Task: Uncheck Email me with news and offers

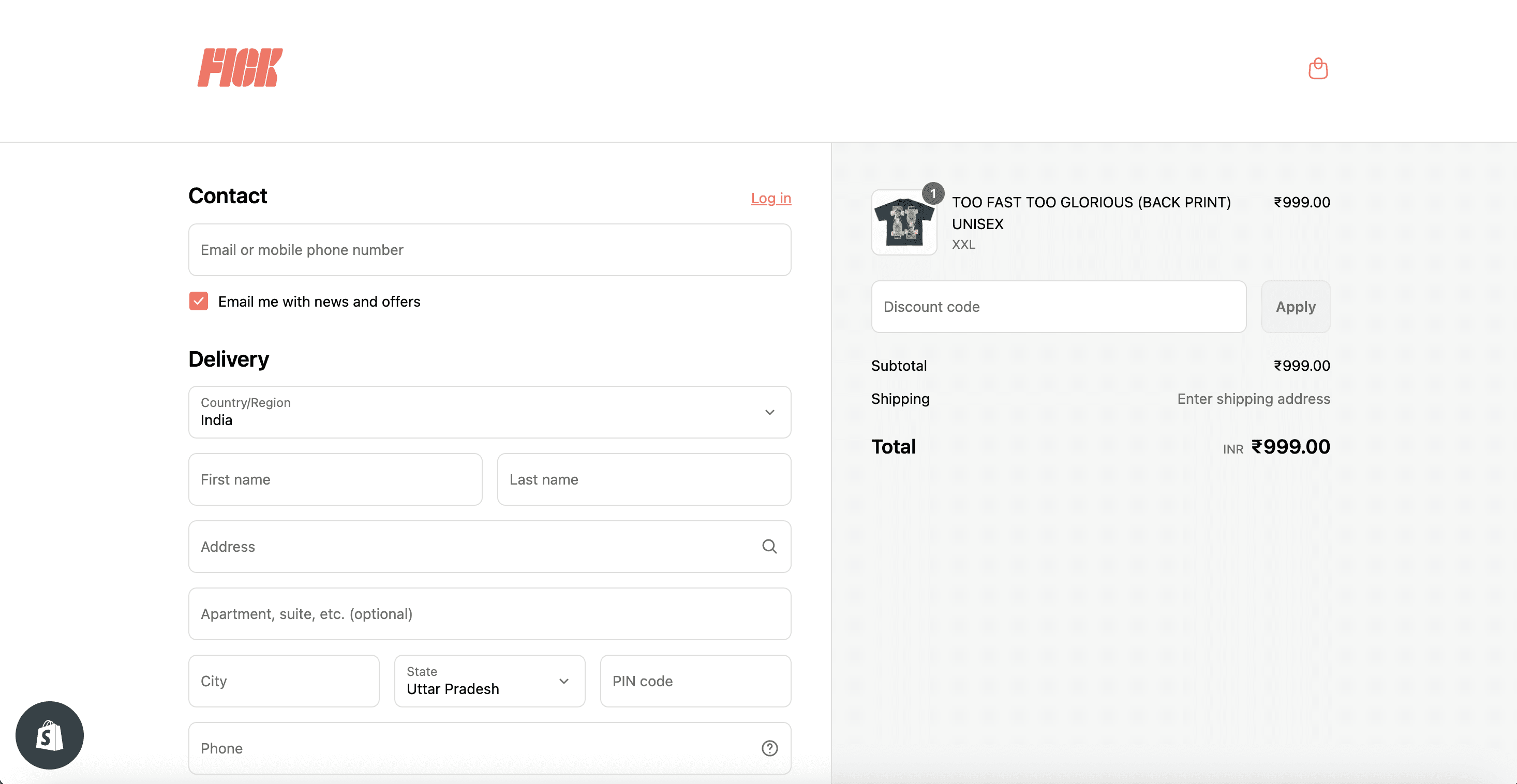Action: point(199,301)
